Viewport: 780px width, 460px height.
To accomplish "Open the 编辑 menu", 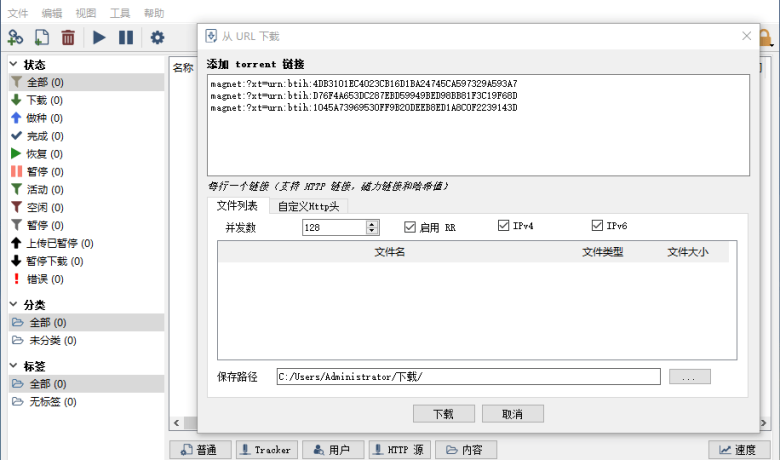I will (52, 13).
